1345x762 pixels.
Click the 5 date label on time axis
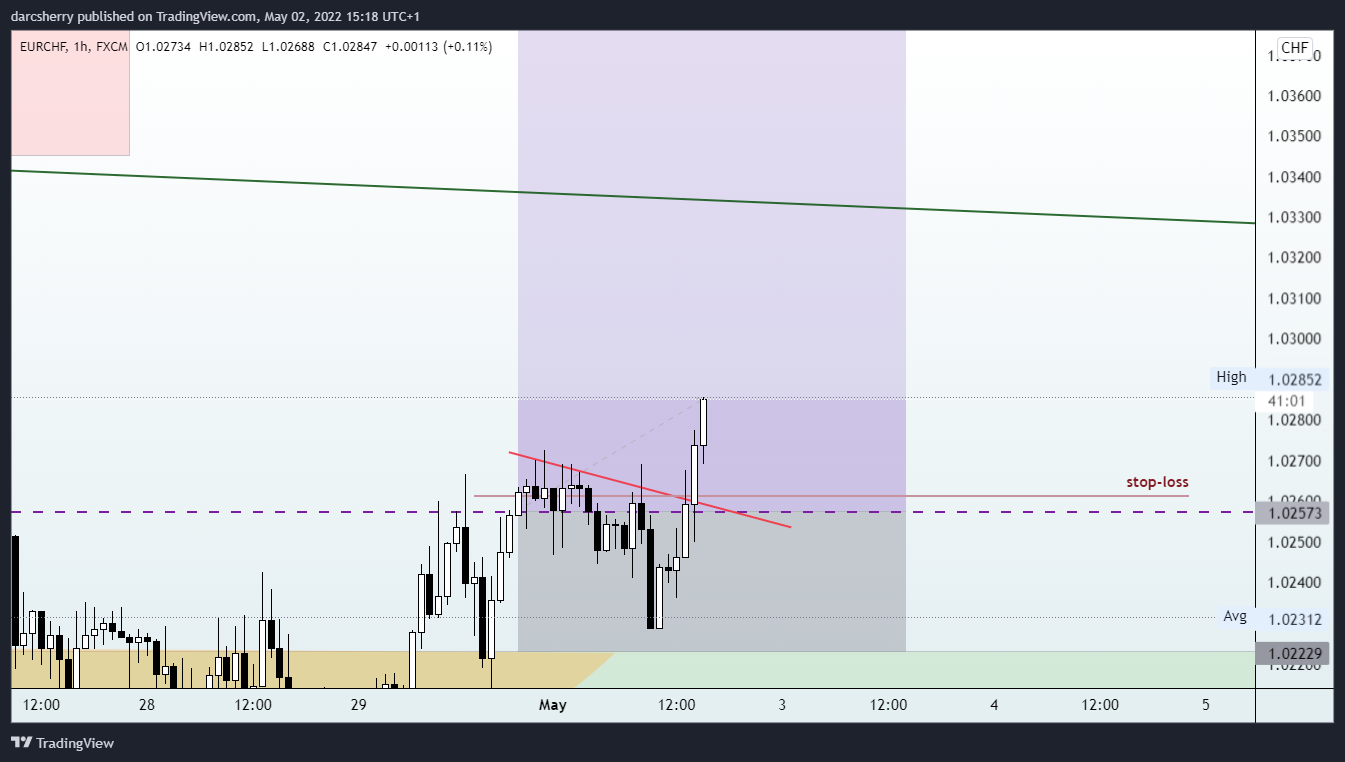click(1206, 705)
